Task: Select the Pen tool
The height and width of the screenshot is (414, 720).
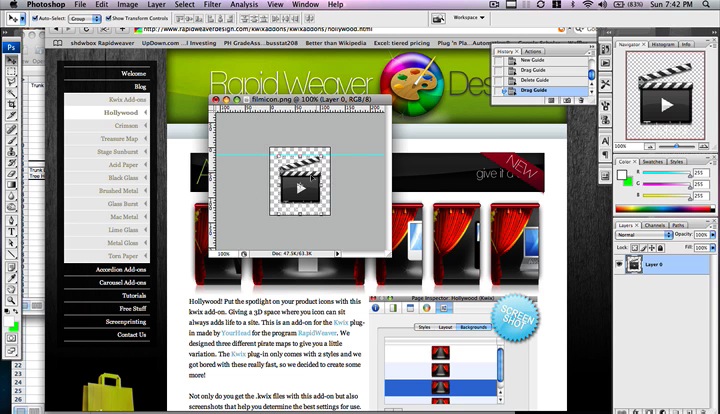Action: click(11, 221)
